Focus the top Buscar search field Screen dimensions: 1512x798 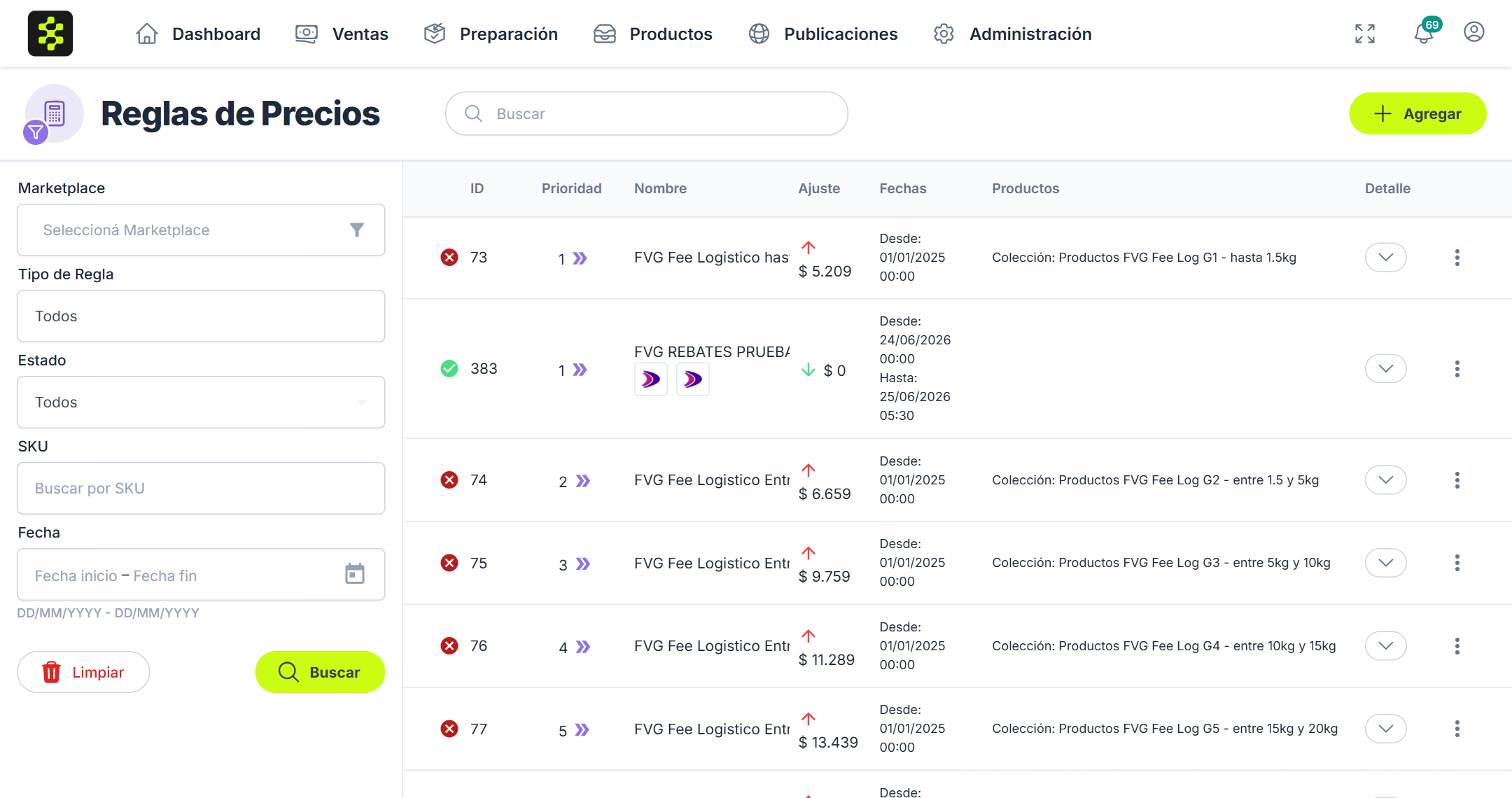click(647, 113)
